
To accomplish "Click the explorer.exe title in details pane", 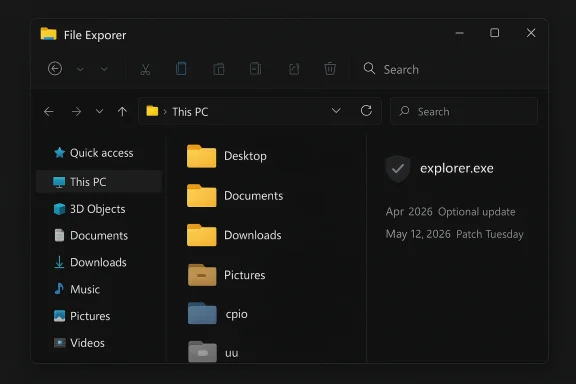I will 457,168.
